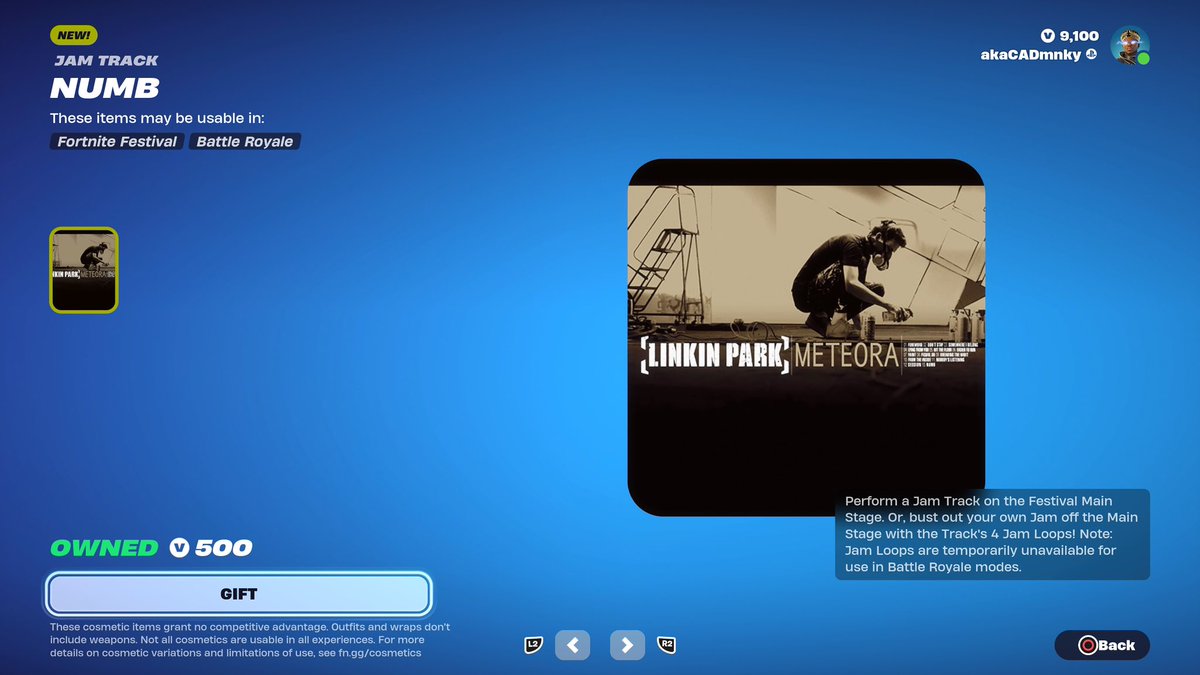Screen dimensions: 1200x675
Task: Click the large Meteora album cover
Action: pos(806,337)
